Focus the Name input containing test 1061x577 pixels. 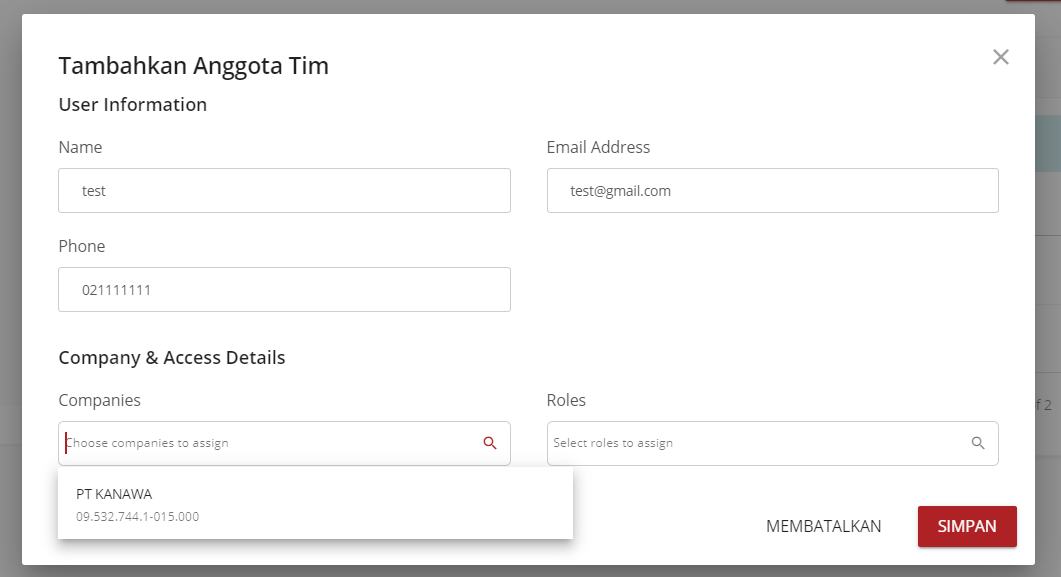tap(284, 190)
